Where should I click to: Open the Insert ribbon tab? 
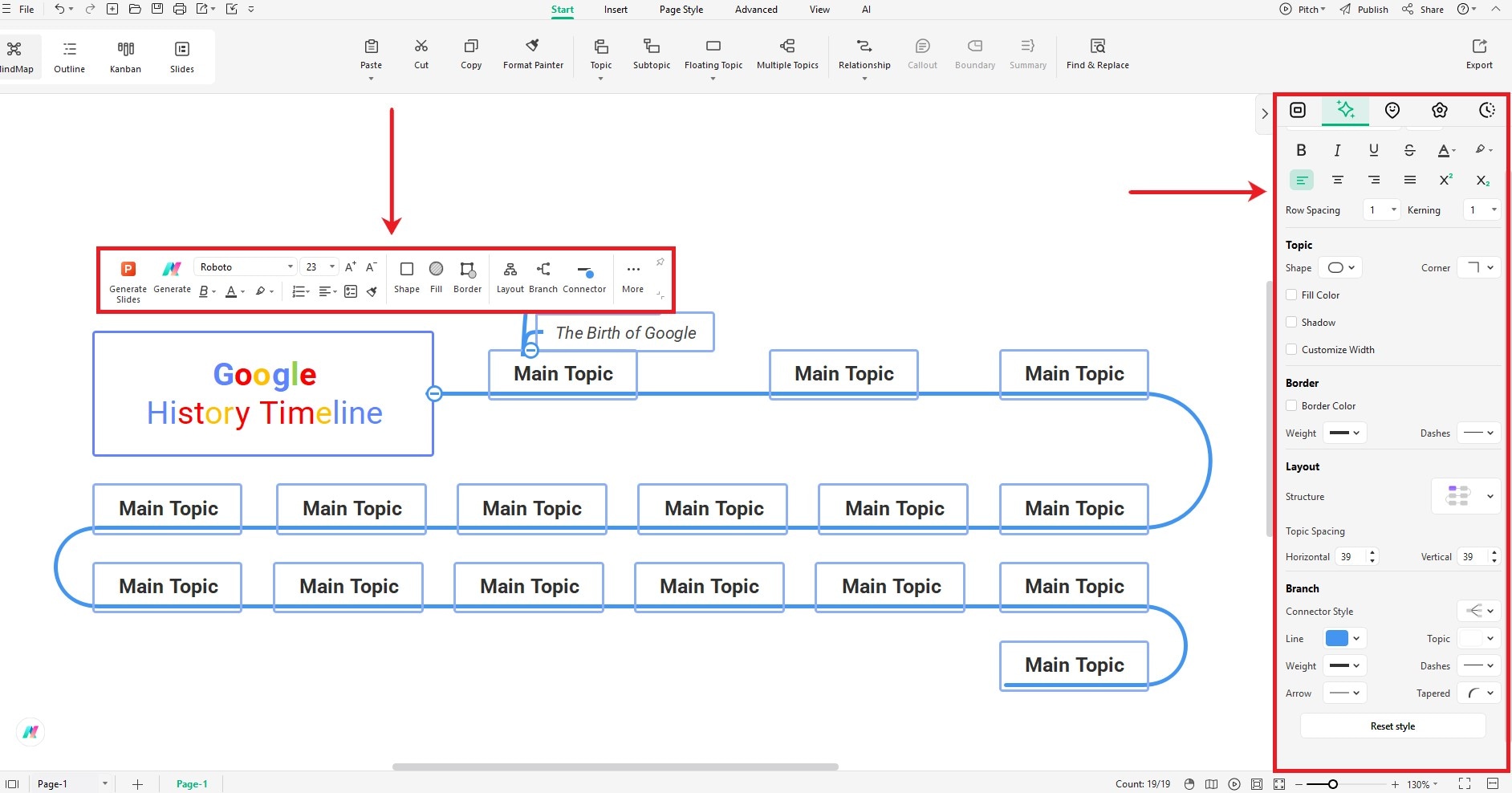pyautogui.click(x=616, y=10)
